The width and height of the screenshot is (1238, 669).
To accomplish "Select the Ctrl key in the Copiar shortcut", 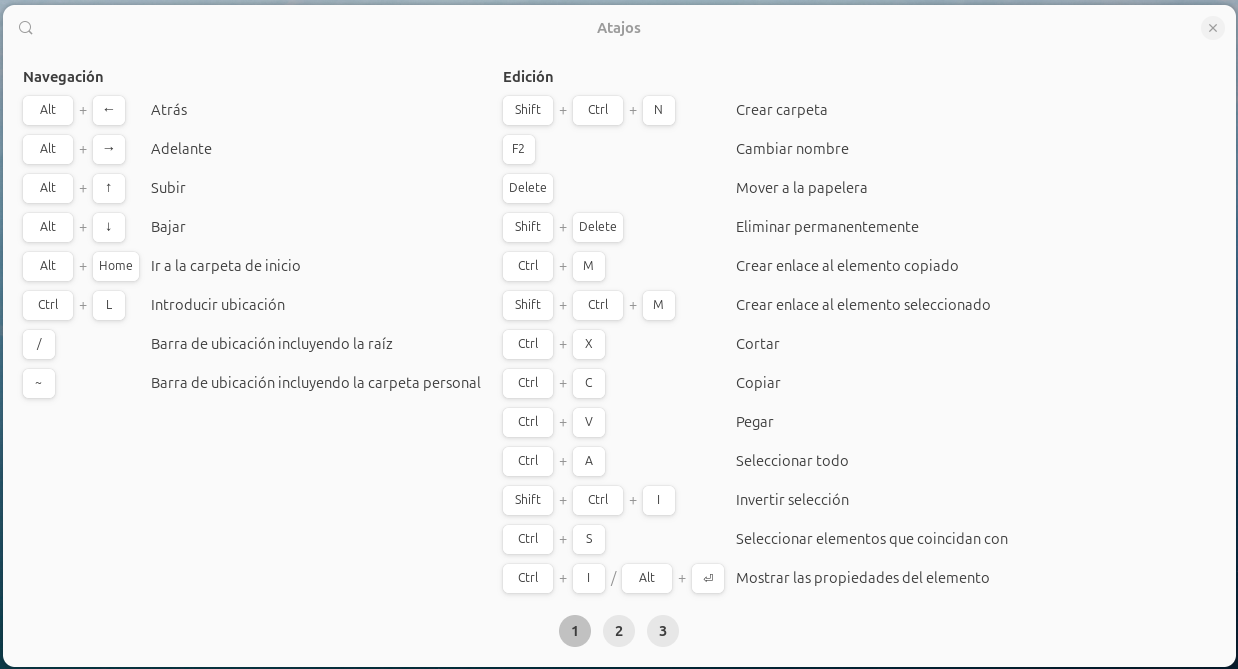I will 527,383.
